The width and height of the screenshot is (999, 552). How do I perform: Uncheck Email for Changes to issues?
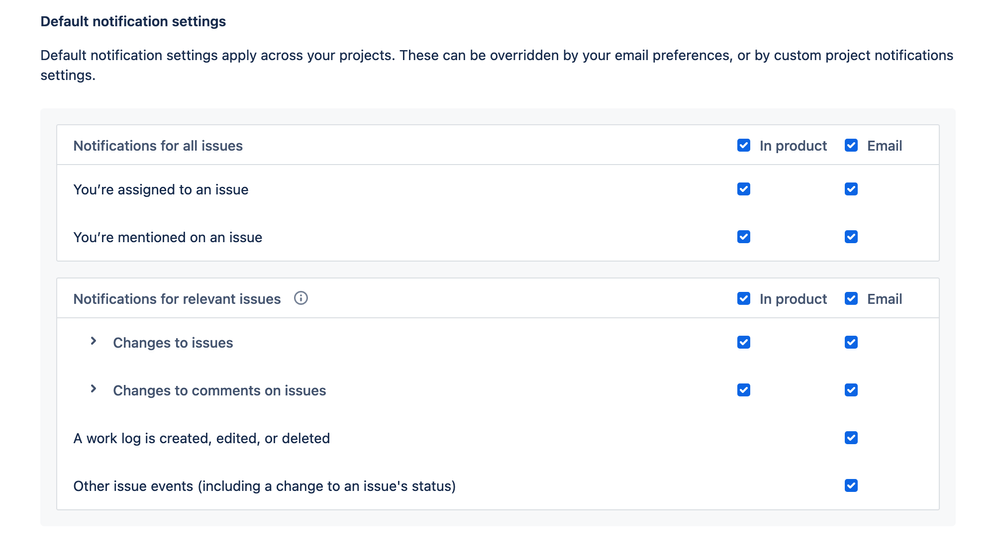[x=851, y=342]
